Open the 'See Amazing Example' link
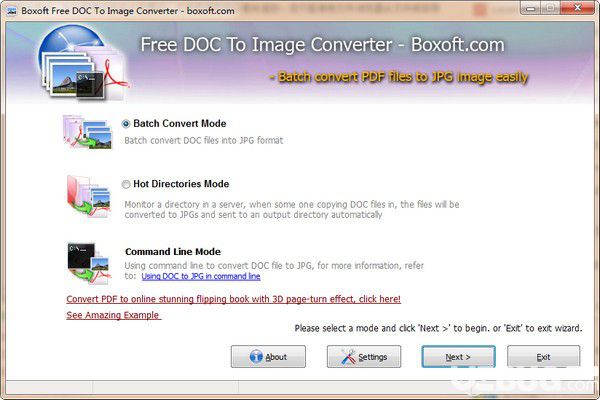Screen dimensions: 600x400 point(114,315)
